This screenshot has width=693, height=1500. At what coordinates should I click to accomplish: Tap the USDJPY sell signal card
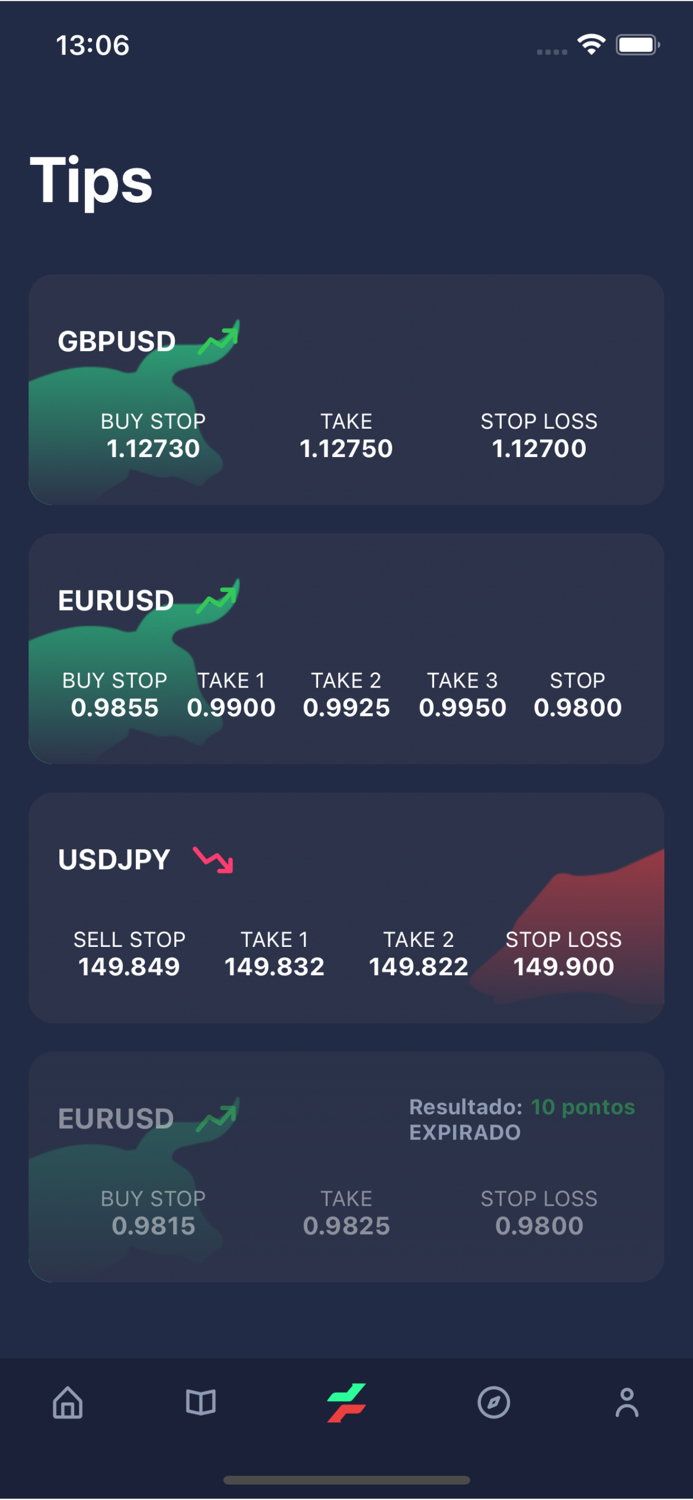346,907
